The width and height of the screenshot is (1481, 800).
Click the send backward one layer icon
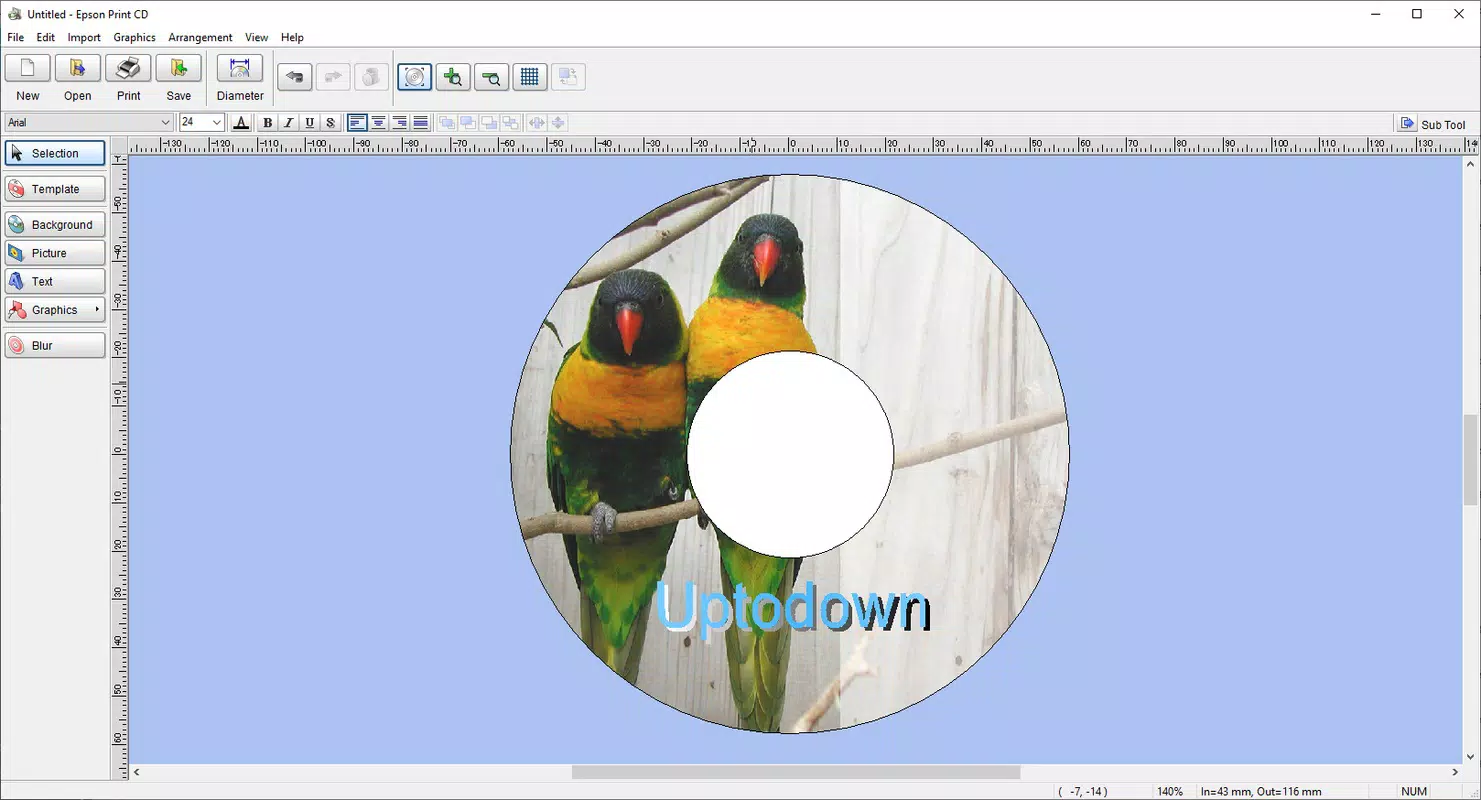489,123
